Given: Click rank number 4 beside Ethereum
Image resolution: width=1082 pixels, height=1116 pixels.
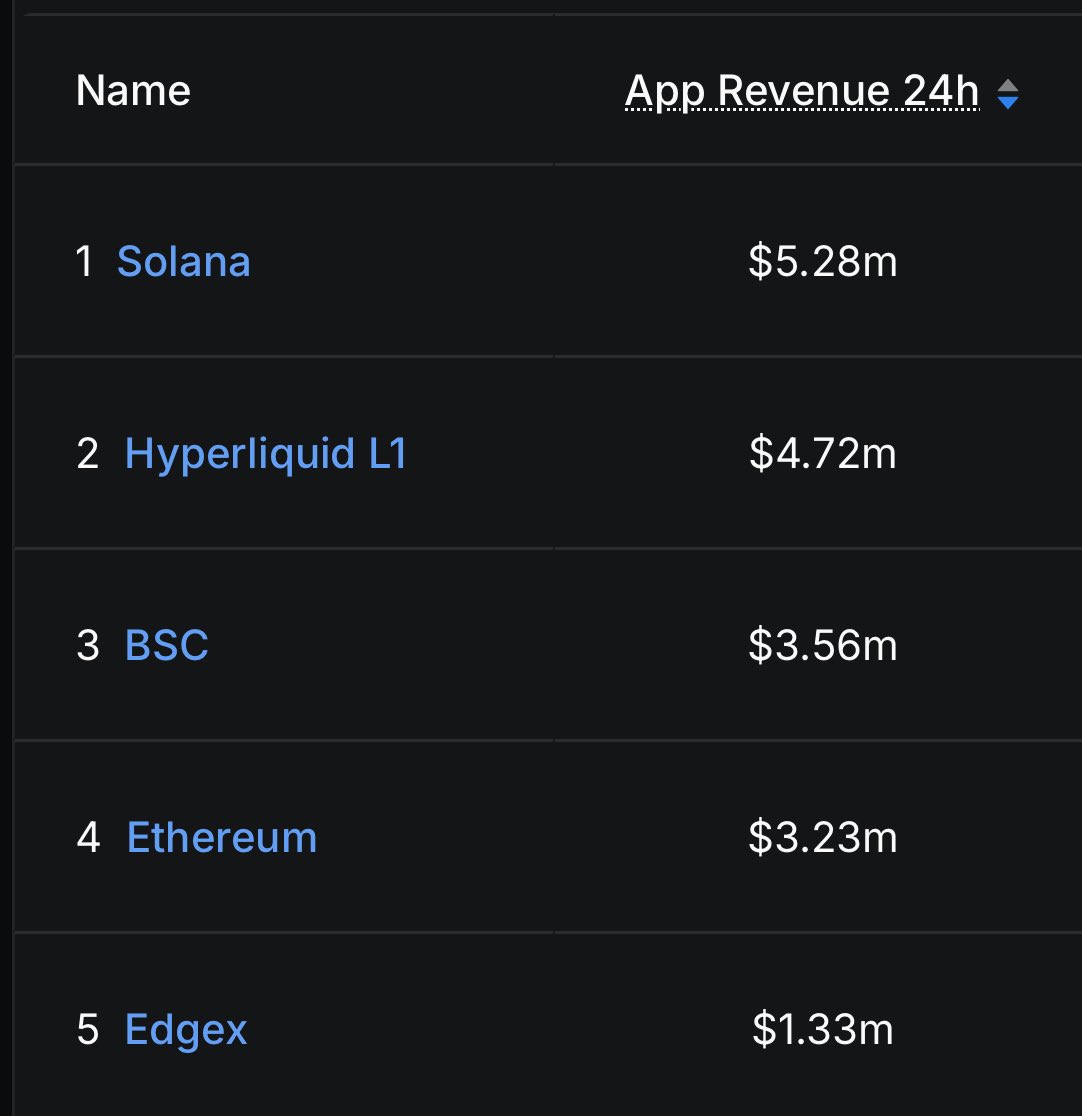Looking at the screenshot, I should [88, 837].
